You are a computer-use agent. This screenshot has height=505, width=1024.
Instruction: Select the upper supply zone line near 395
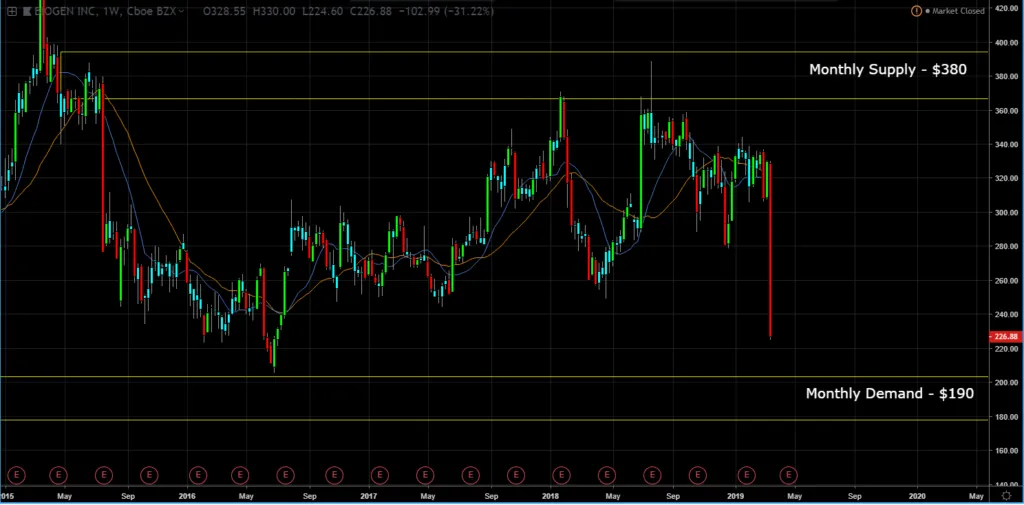524,52
